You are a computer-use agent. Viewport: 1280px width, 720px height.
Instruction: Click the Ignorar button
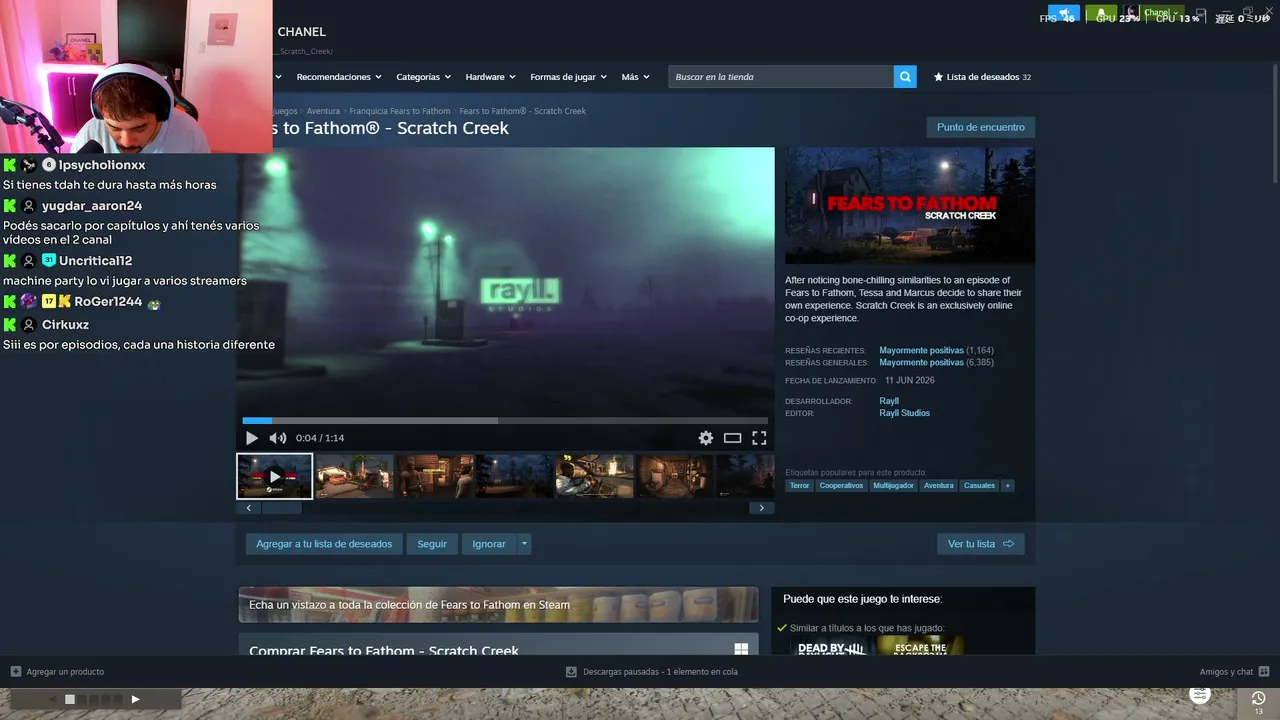[489, 544]
